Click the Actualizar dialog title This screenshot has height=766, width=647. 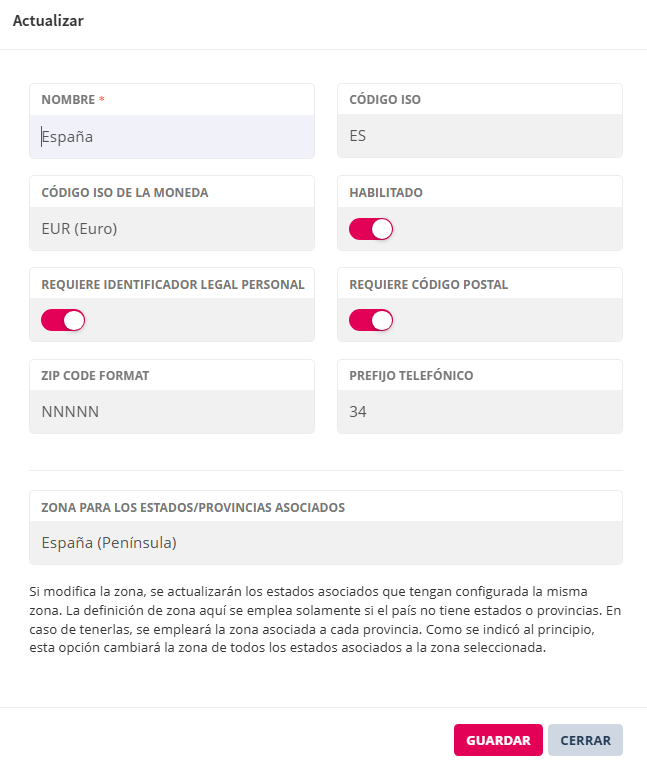tap(48, 21)
